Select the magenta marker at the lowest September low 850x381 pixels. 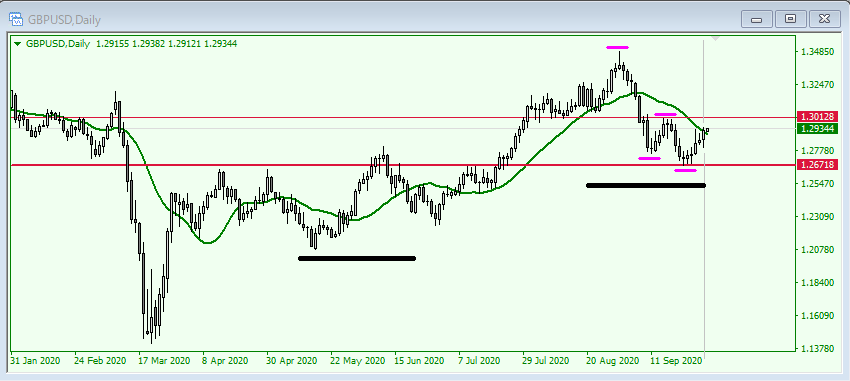685,171
